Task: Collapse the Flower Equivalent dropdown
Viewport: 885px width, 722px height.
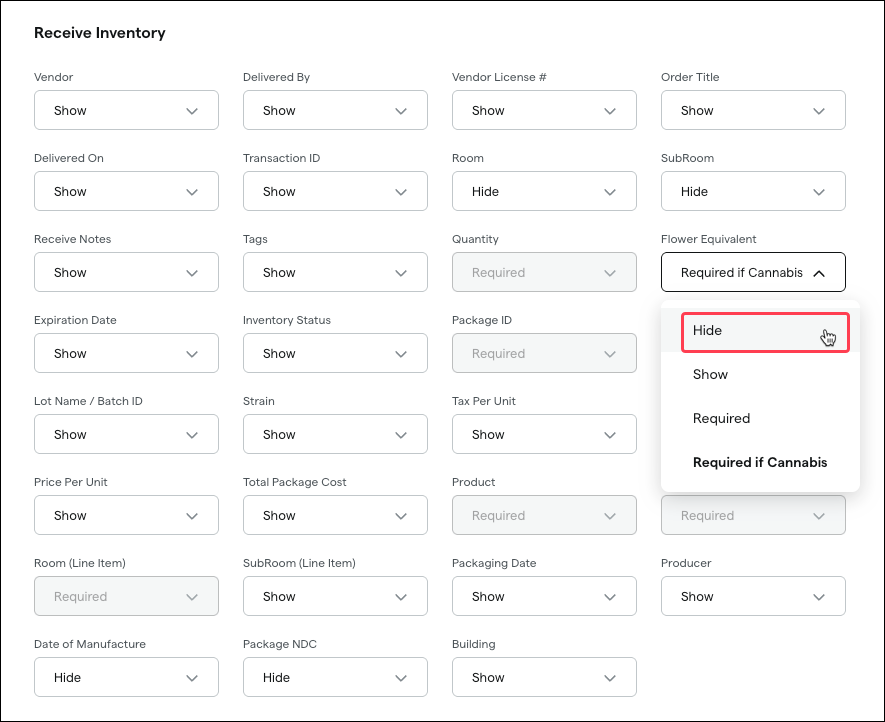Action: point(753,272)
